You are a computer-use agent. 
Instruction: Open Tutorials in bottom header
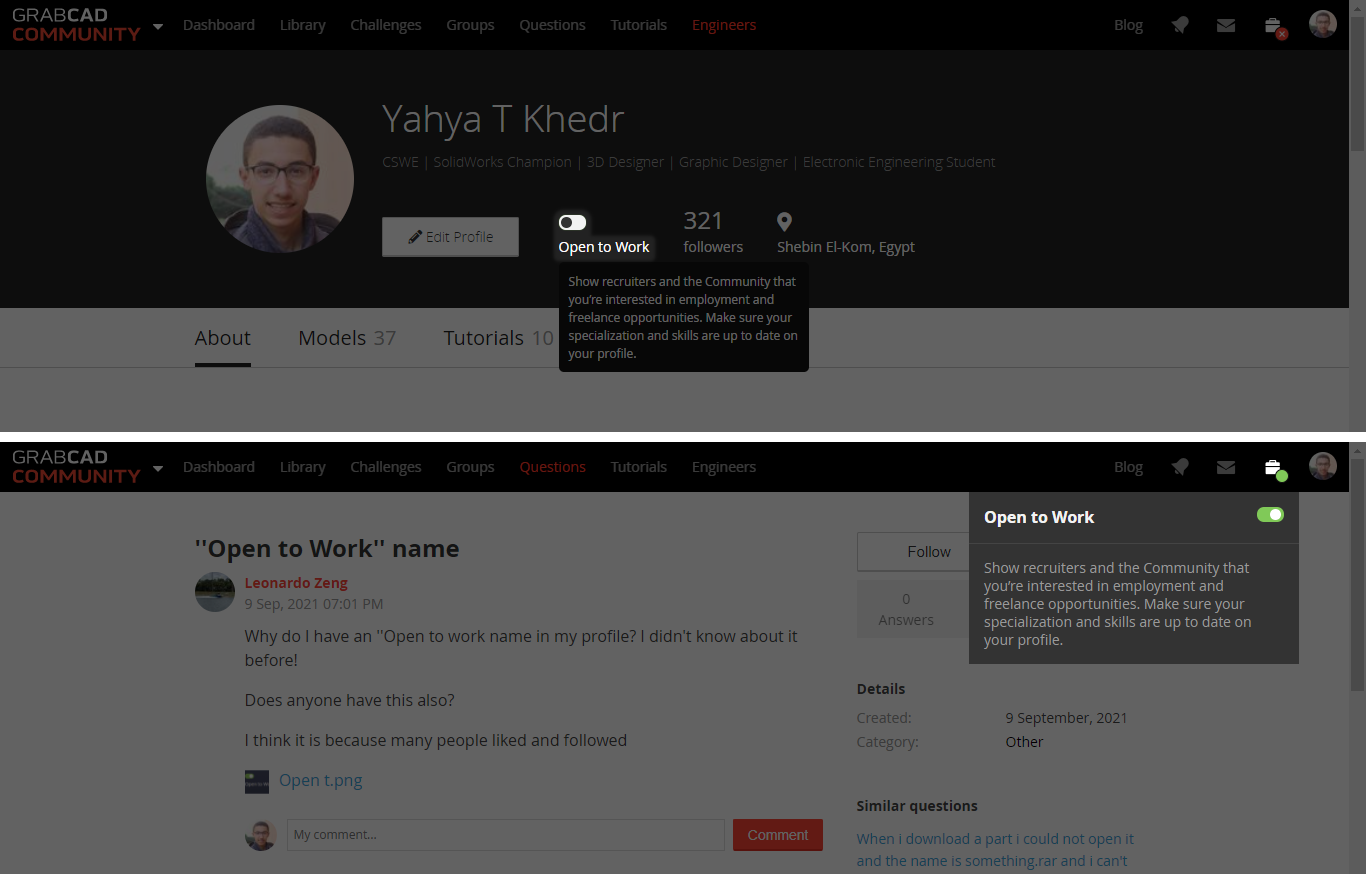point(639,467)
